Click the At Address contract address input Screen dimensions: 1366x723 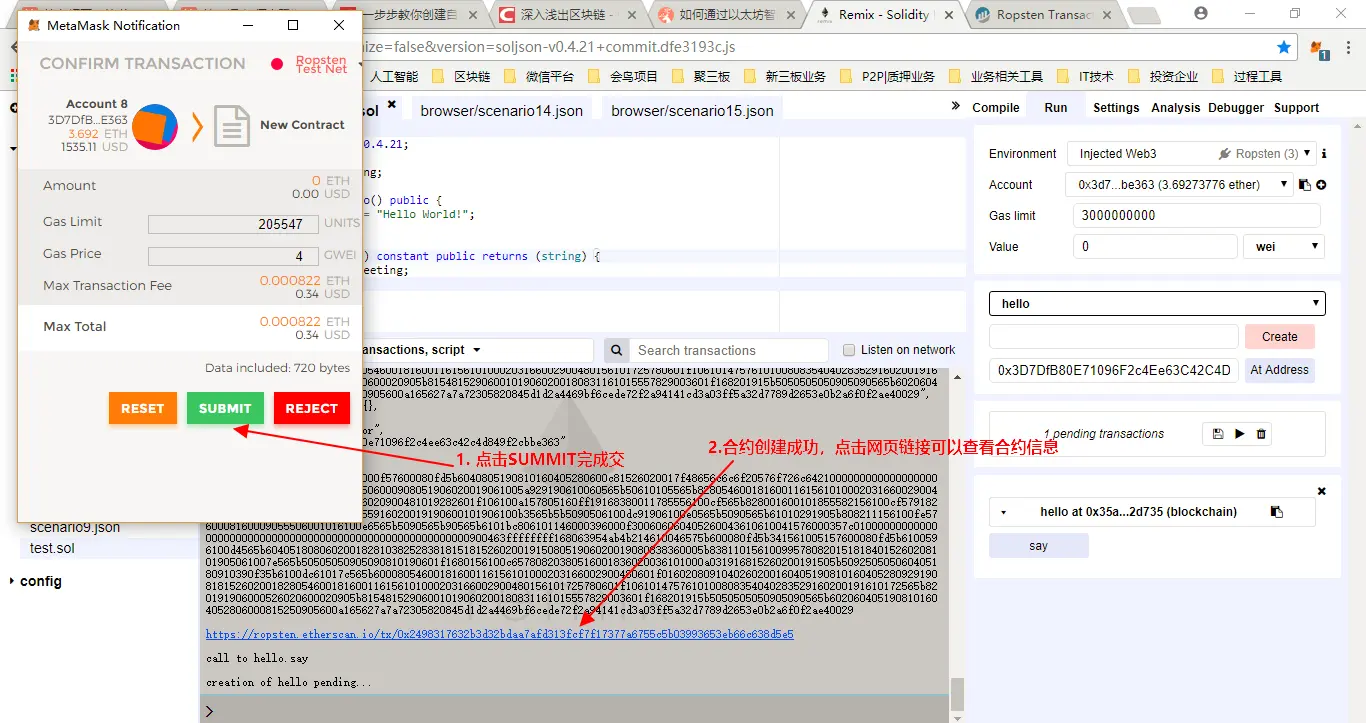[1113, 370]
